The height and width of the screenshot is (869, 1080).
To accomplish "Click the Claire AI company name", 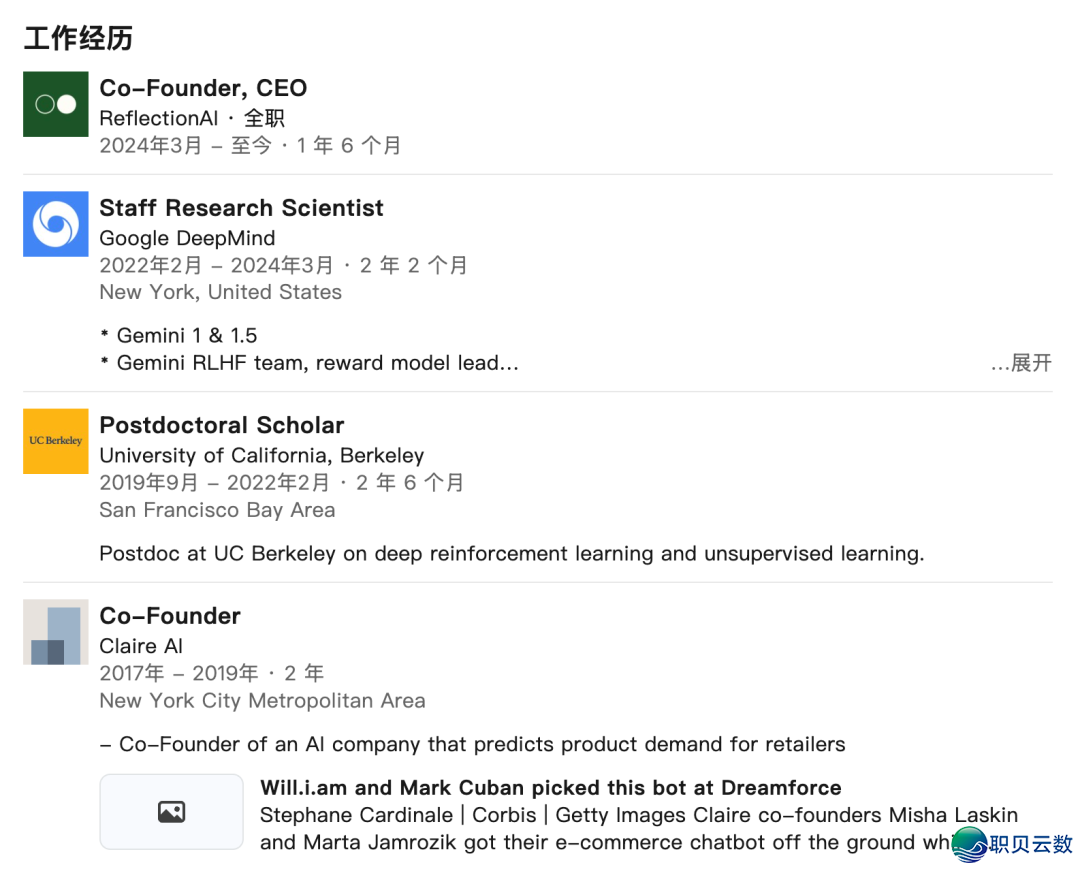I will 141,646.
